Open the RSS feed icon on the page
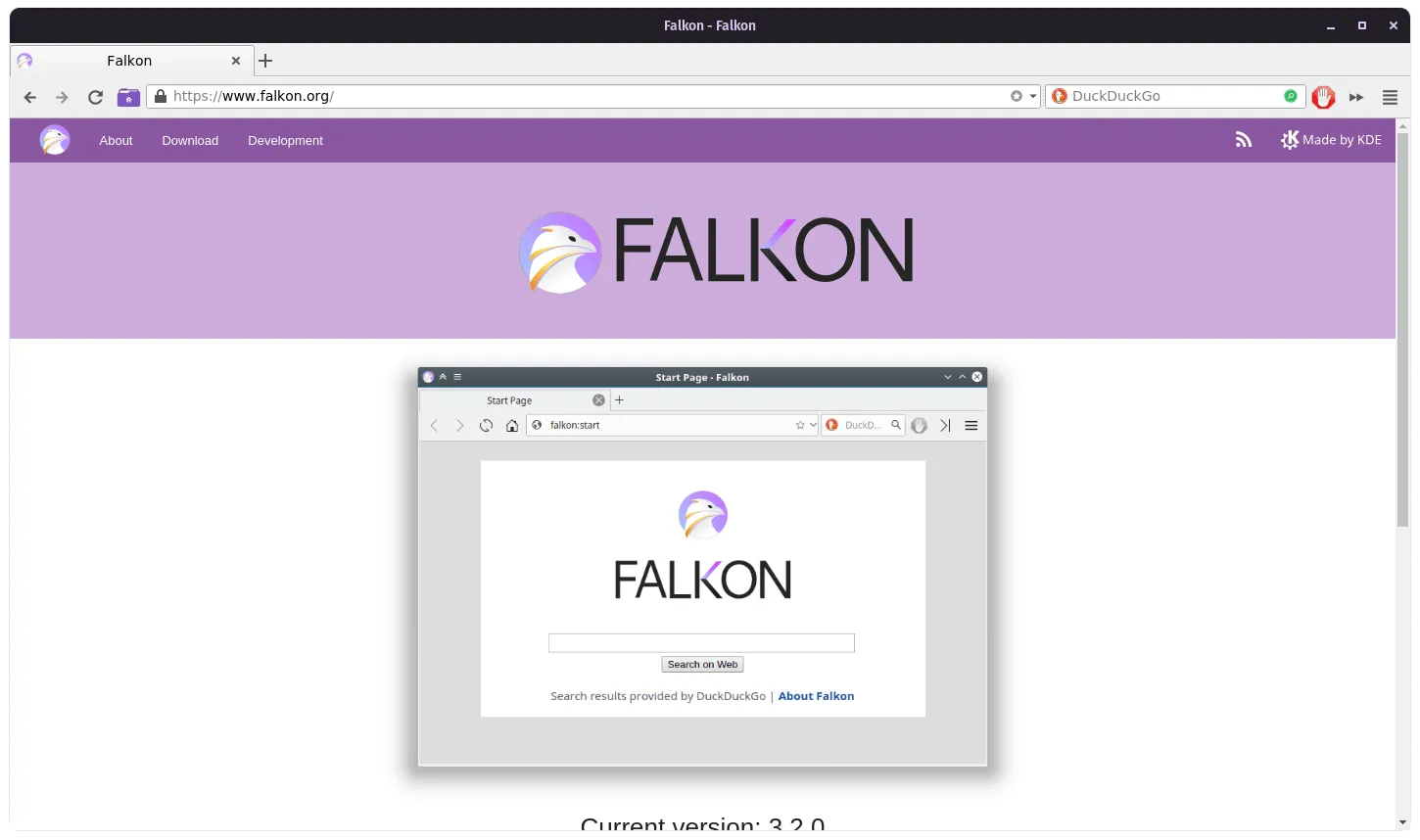This screenshot has width=1420, height=840. [1244, 140]
